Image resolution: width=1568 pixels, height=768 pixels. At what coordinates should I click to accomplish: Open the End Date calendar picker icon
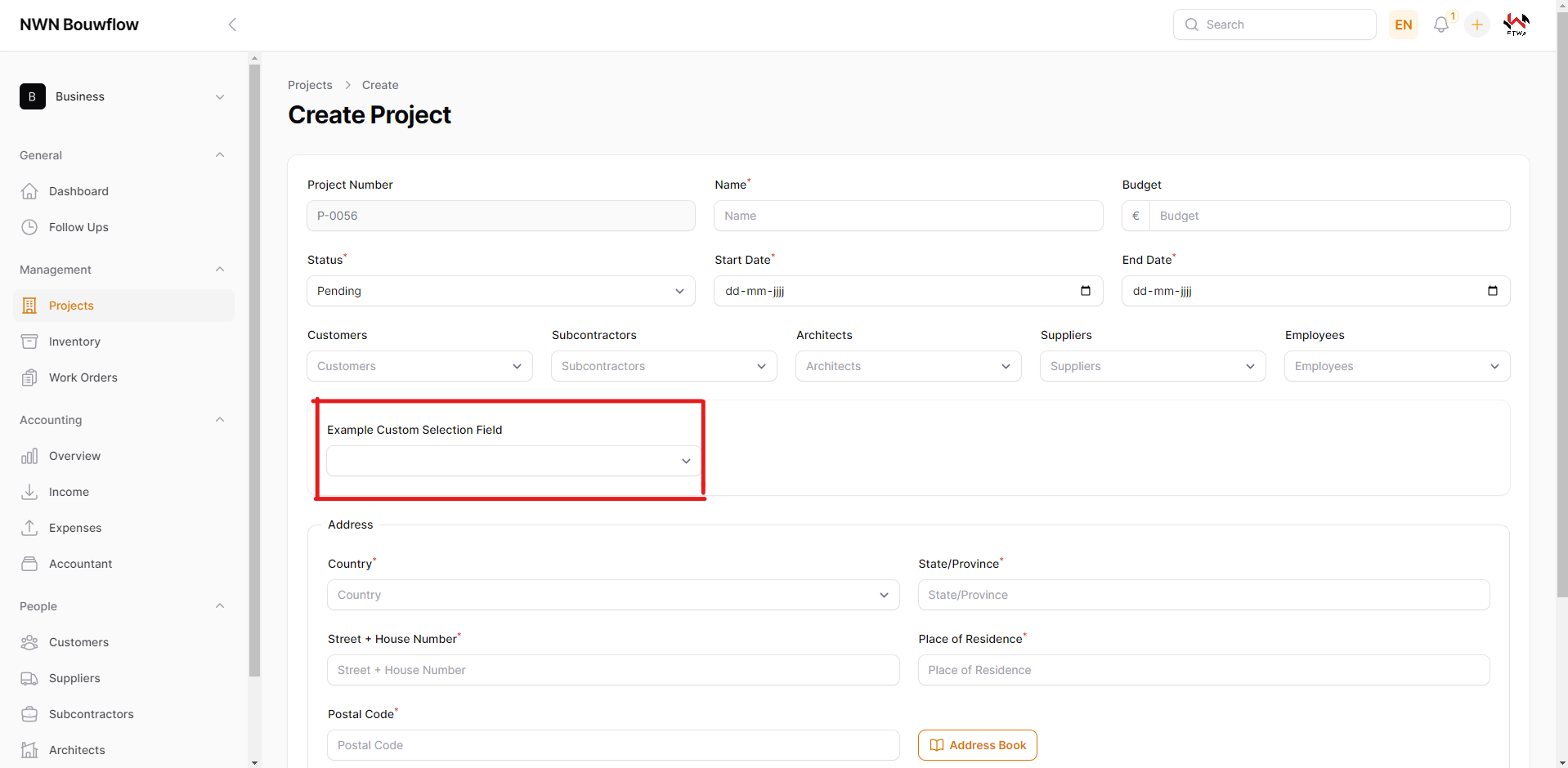(1492, 291)
